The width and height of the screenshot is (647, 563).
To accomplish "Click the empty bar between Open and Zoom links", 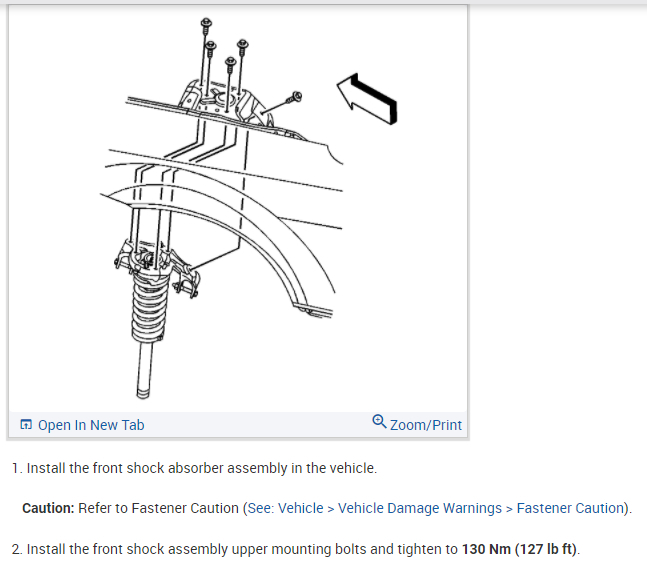I will [258, 425].
